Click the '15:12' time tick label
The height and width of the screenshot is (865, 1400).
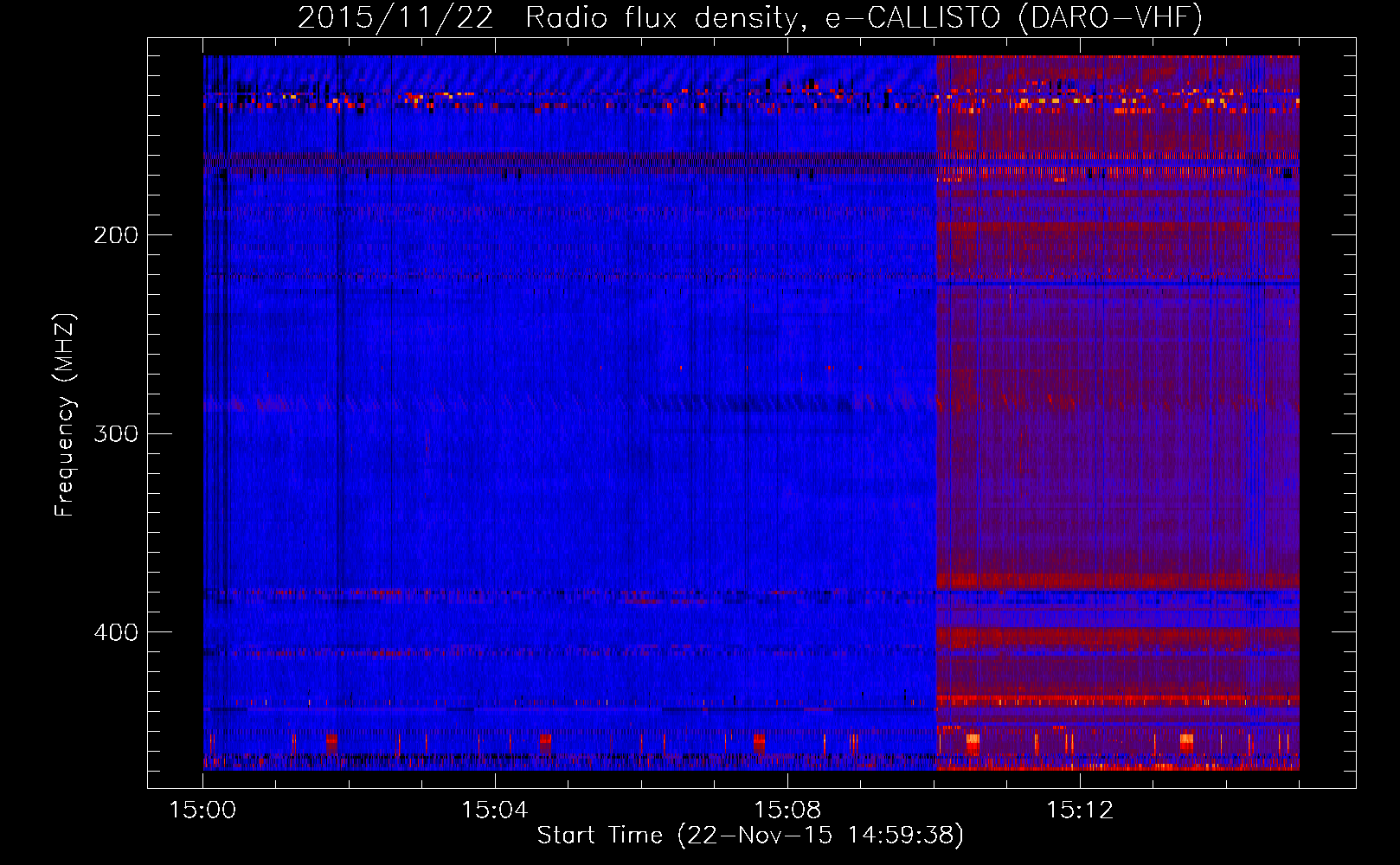pos(1080,811)
